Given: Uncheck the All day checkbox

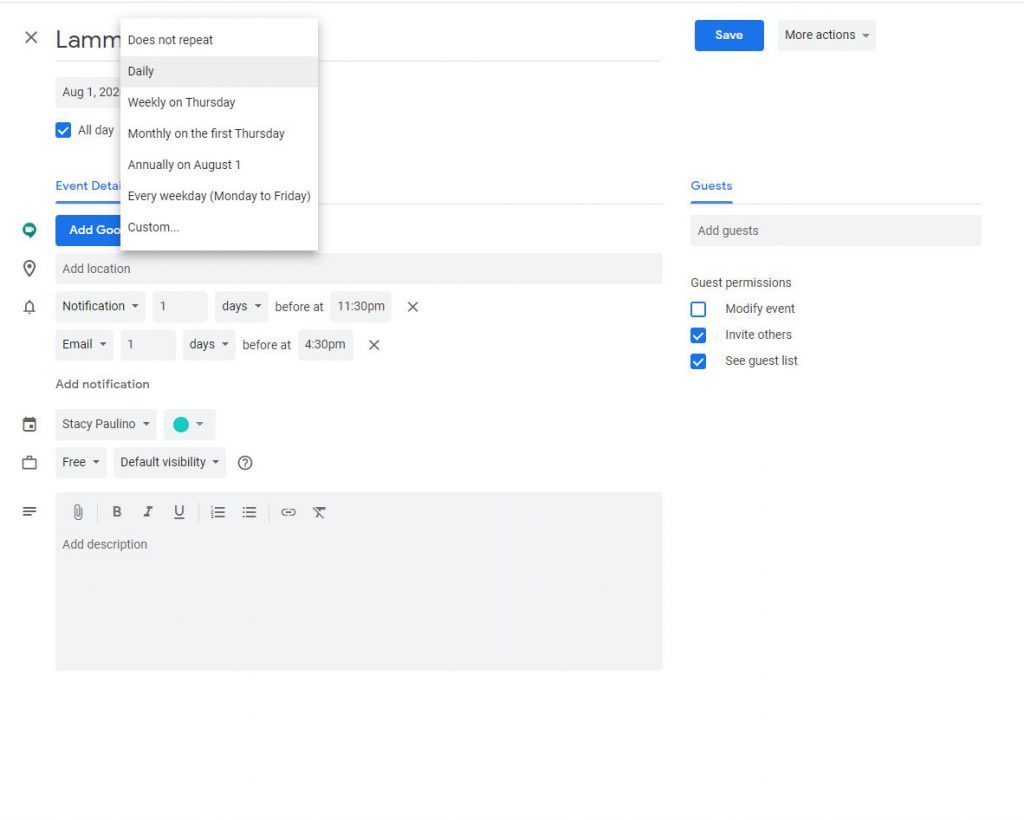Looking at the screenshot, I should [x=63, y=131].
